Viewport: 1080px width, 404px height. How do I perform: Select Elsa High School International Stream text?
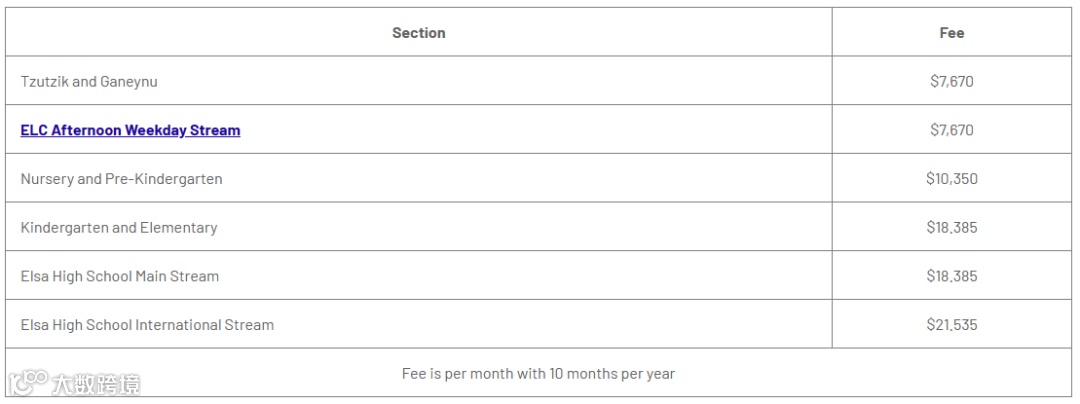coord(147,325)
